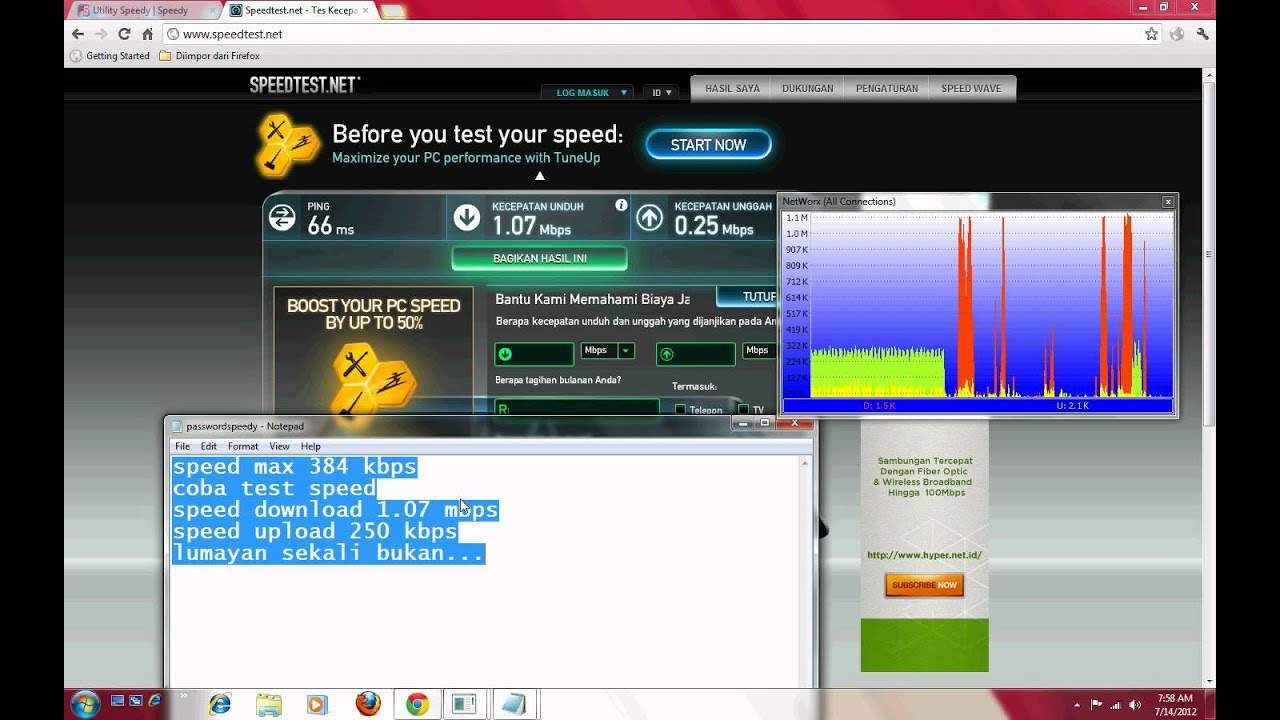
Task: Click the ping result arrows icon
Action: tap(283, 218)
